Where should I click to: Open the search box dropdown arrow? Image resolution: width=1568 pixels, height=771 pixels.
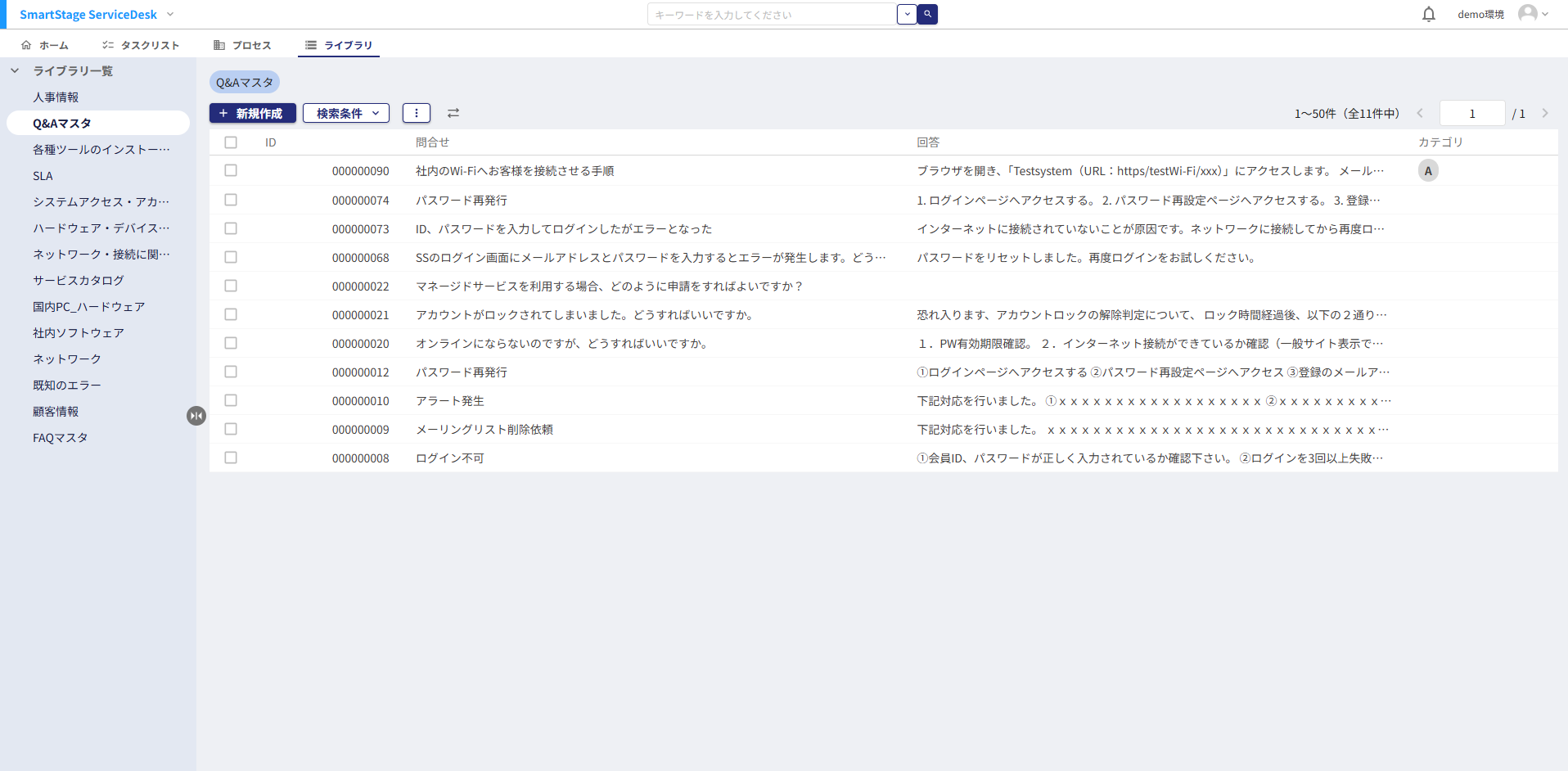907,14
